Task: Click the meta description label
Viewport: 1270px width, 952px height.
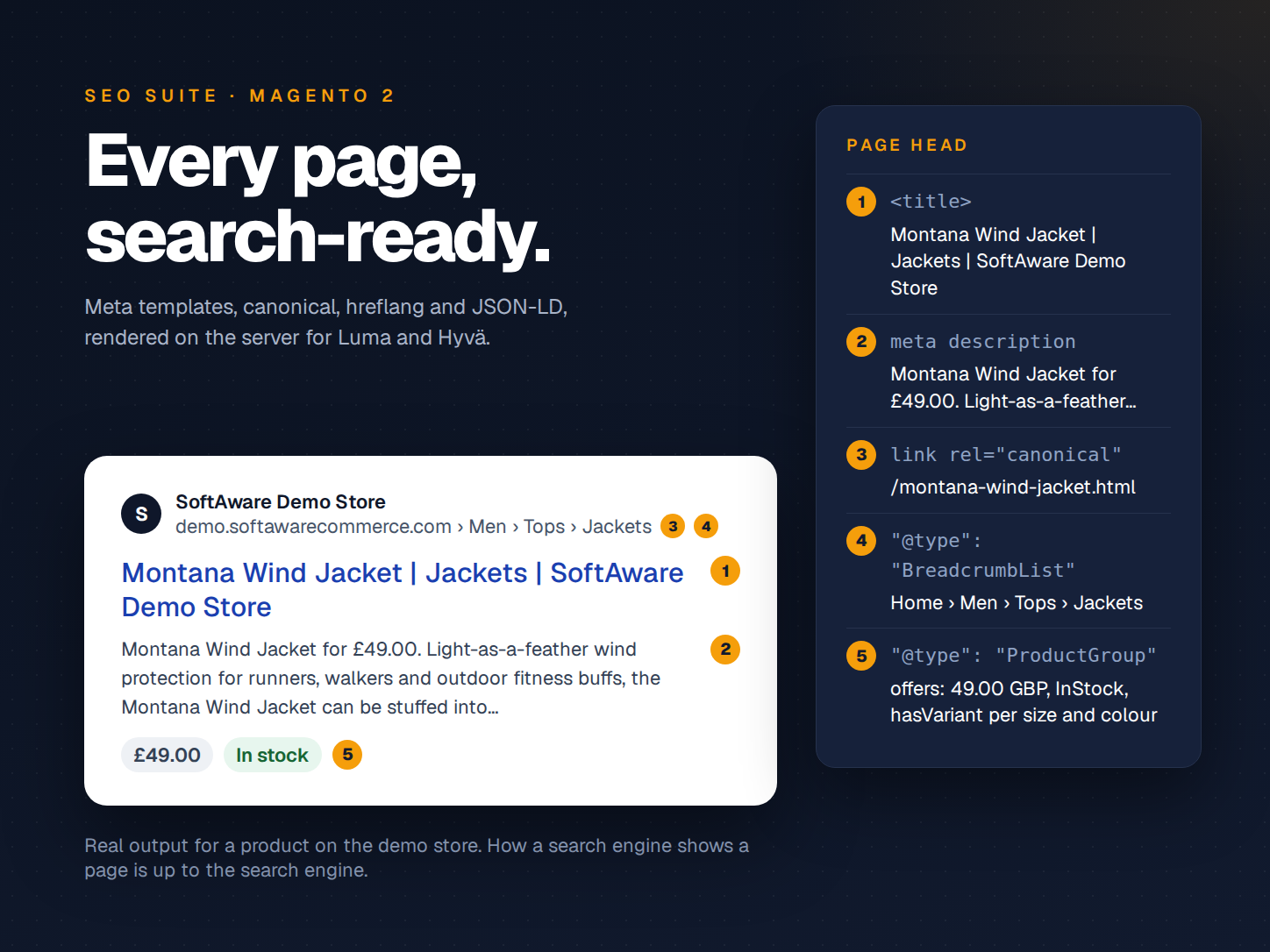Action: [x=983, y=342]
